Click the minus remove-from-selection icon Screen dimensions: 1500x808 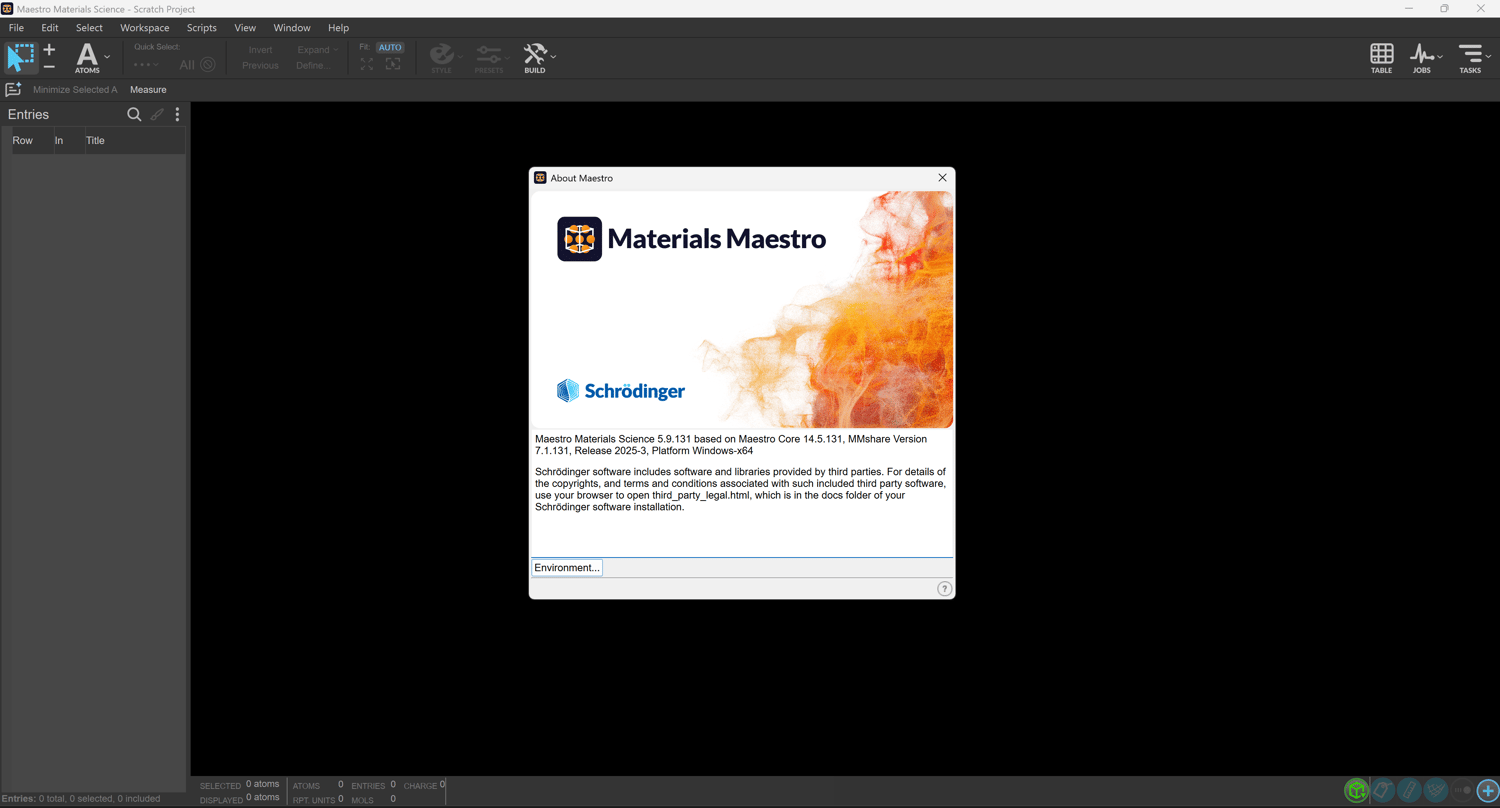pyautogui.click(x=49, y=66)
